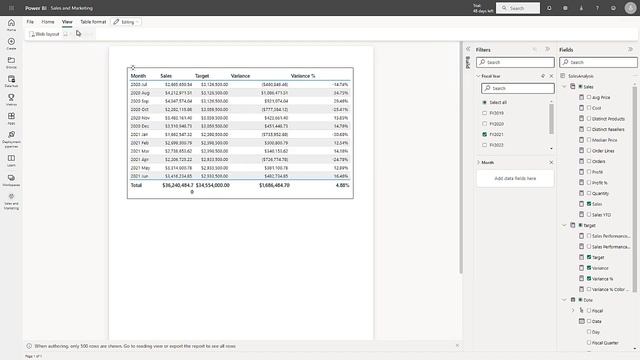Collapse the Sales table in Fields
This screenshot has width=640, height=360.
coord(564,87)
